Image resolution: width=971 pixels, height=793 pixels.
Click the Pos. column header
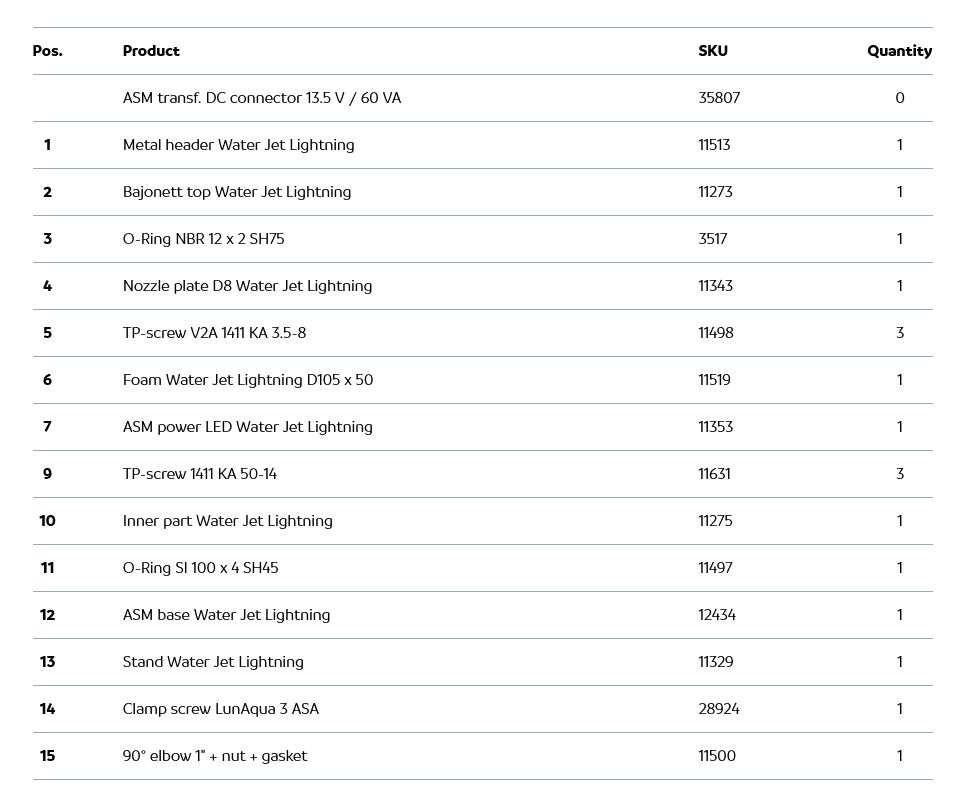pyautogui.click(x=47, y=51)
